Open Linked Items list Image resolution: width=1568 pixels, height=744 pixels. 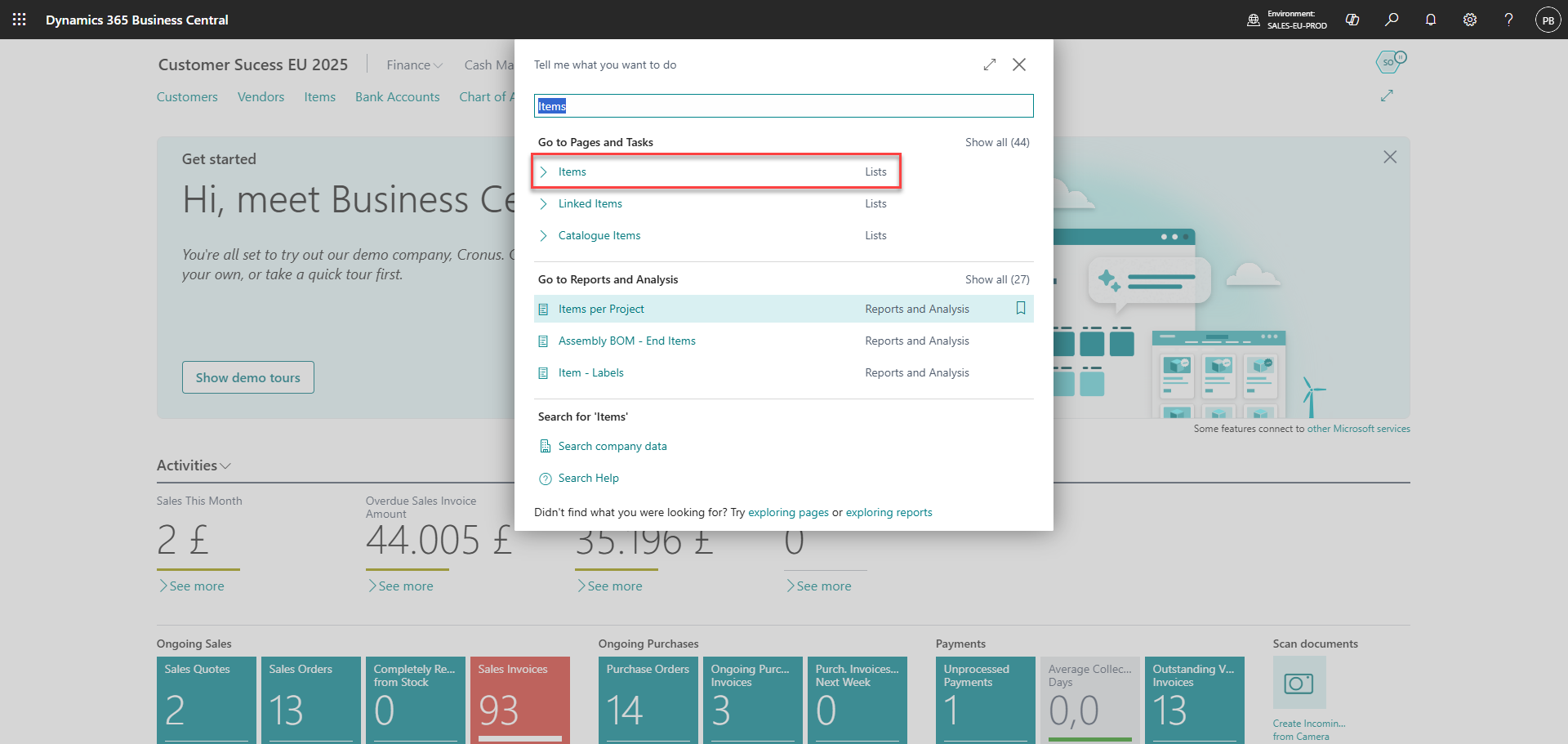pyautogui.click(x=590, y=203)
